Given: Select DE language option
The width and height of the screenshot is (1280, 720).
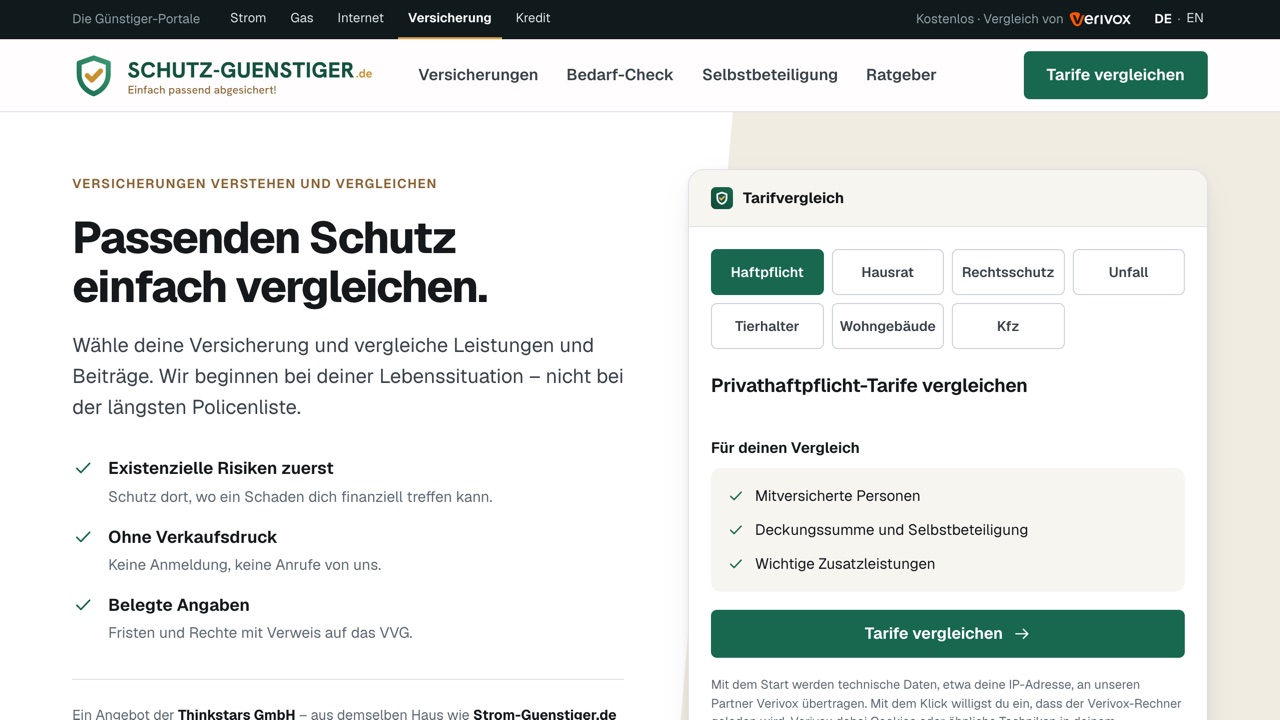Looking at the screenshot, I should [1163, 18].
